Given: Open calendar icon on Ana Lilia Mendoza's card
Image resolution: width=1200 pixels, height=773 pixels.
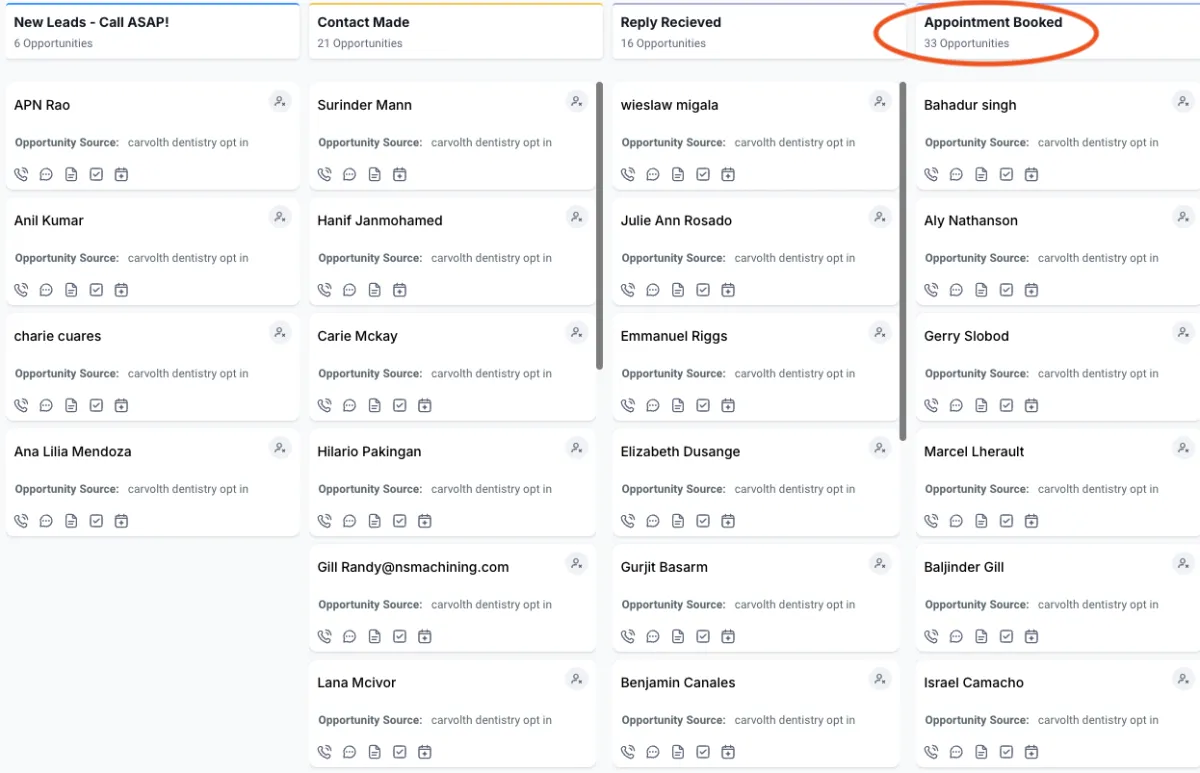Looking at the screenshot, I should click(x=121, y=521).
